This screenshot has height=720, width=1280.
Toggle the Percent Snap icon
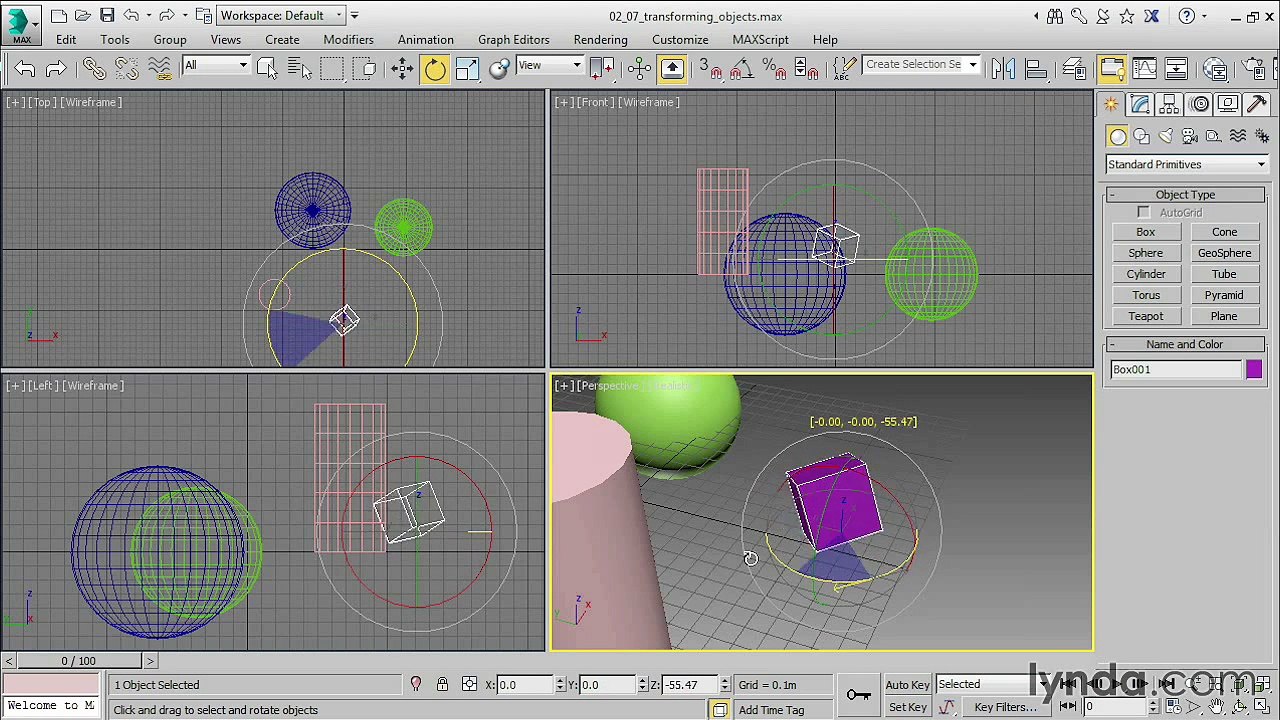[773, 68]
